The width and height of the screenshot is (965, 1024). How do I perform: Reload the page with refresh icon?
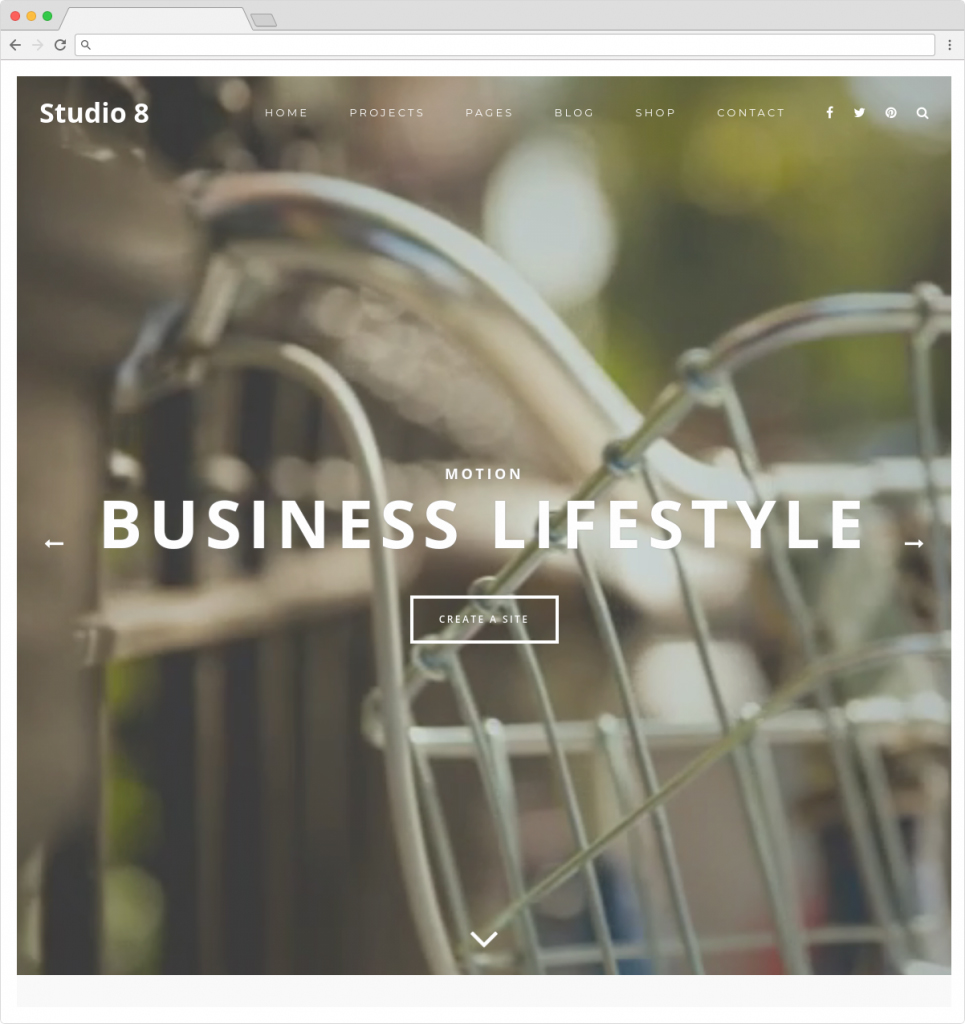click(60, 44)
